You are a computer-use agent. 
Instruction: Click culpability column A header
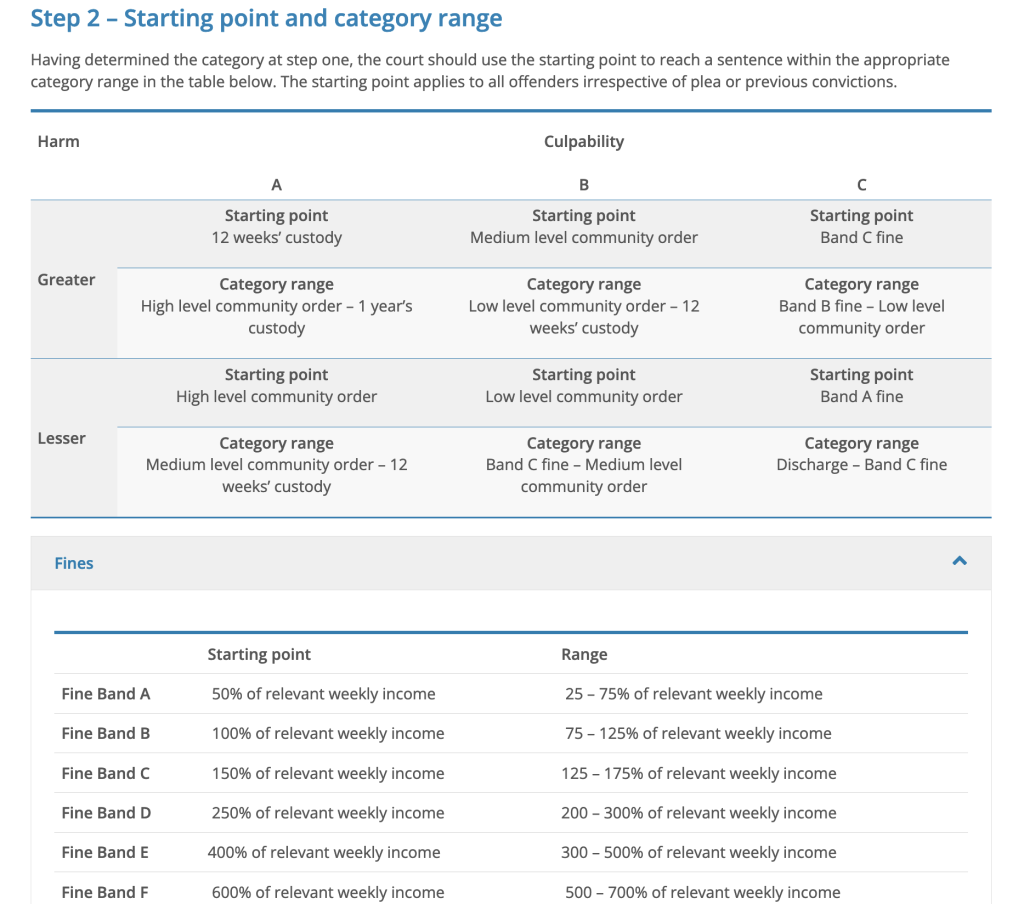pos(276,184)
